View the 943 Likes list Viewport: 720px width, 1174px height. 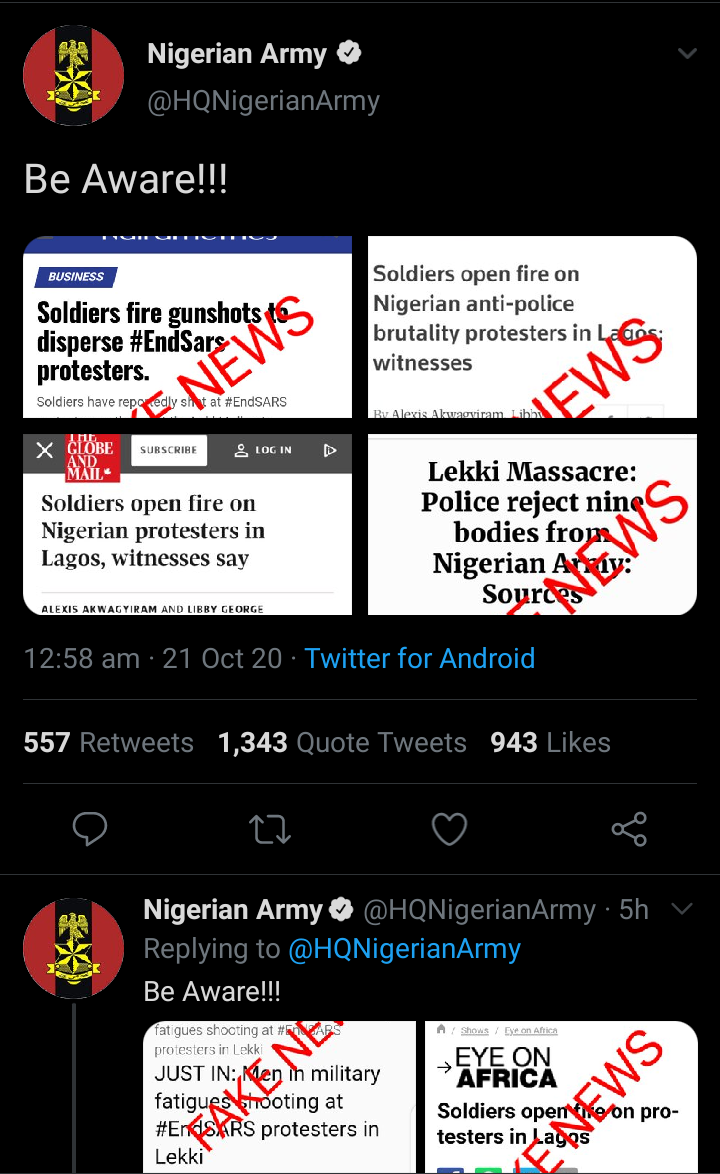coord(550,742)
